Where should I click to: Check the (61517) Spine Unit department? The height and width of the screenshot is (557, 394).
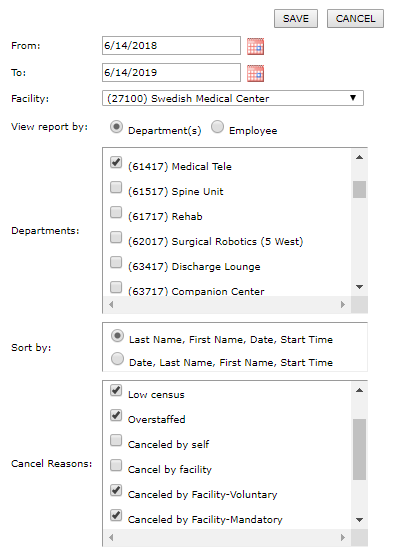pyautogui.click(x=116, y=187)
